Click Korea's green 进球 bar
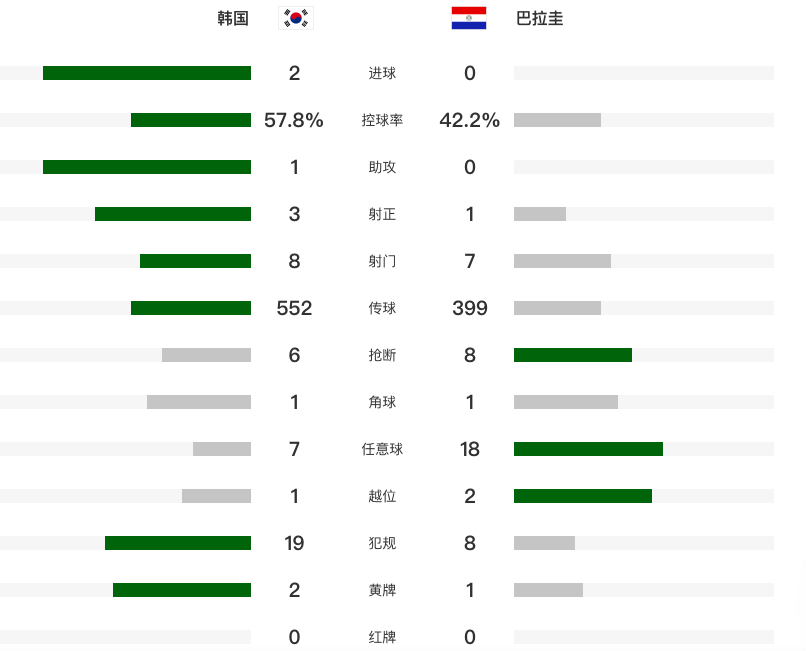 coord(147,73)
